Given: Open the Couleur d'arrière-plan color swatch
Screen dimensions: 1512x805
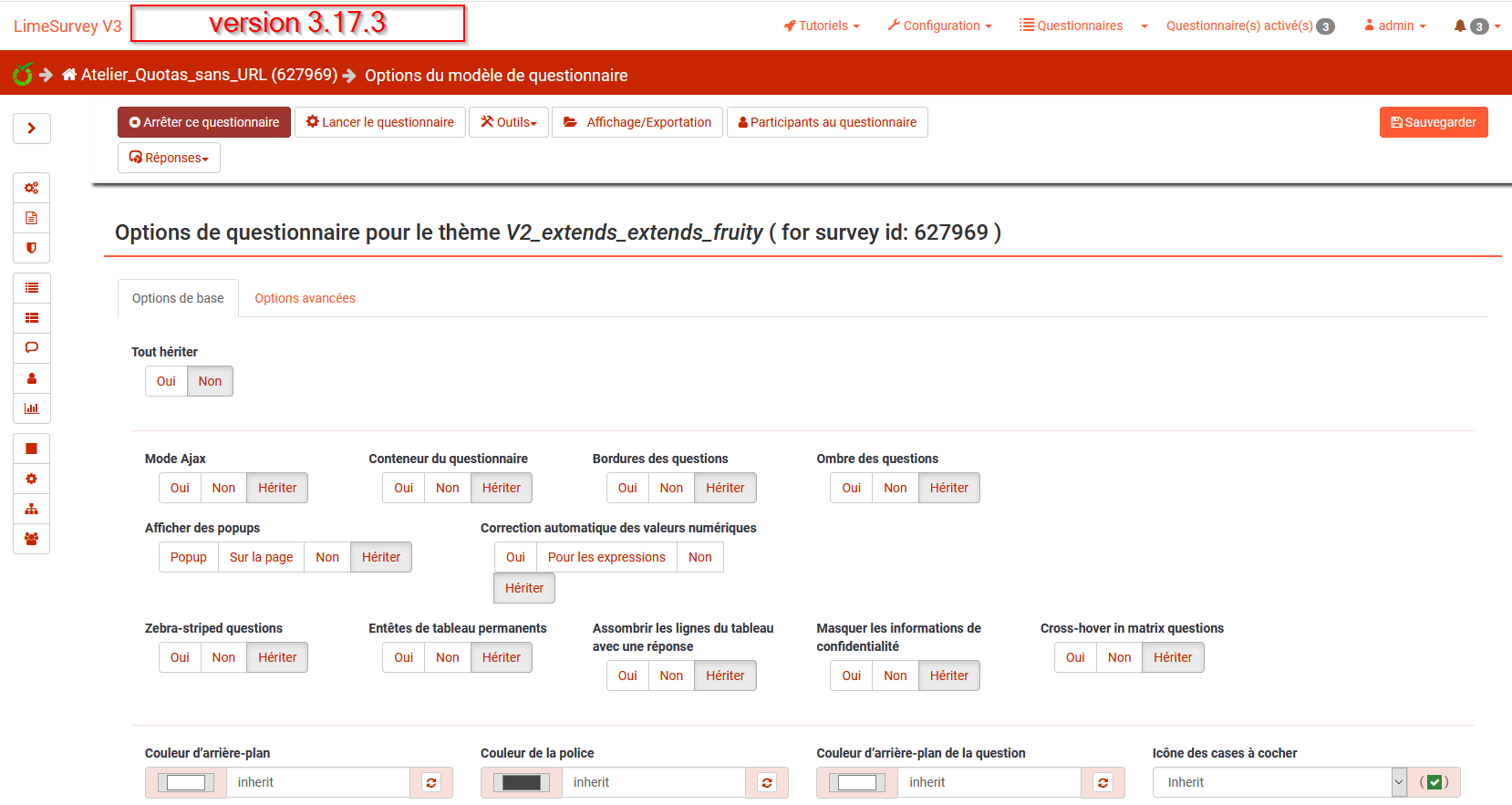Looking at the screenshot, I should click(x=186, y=782).
